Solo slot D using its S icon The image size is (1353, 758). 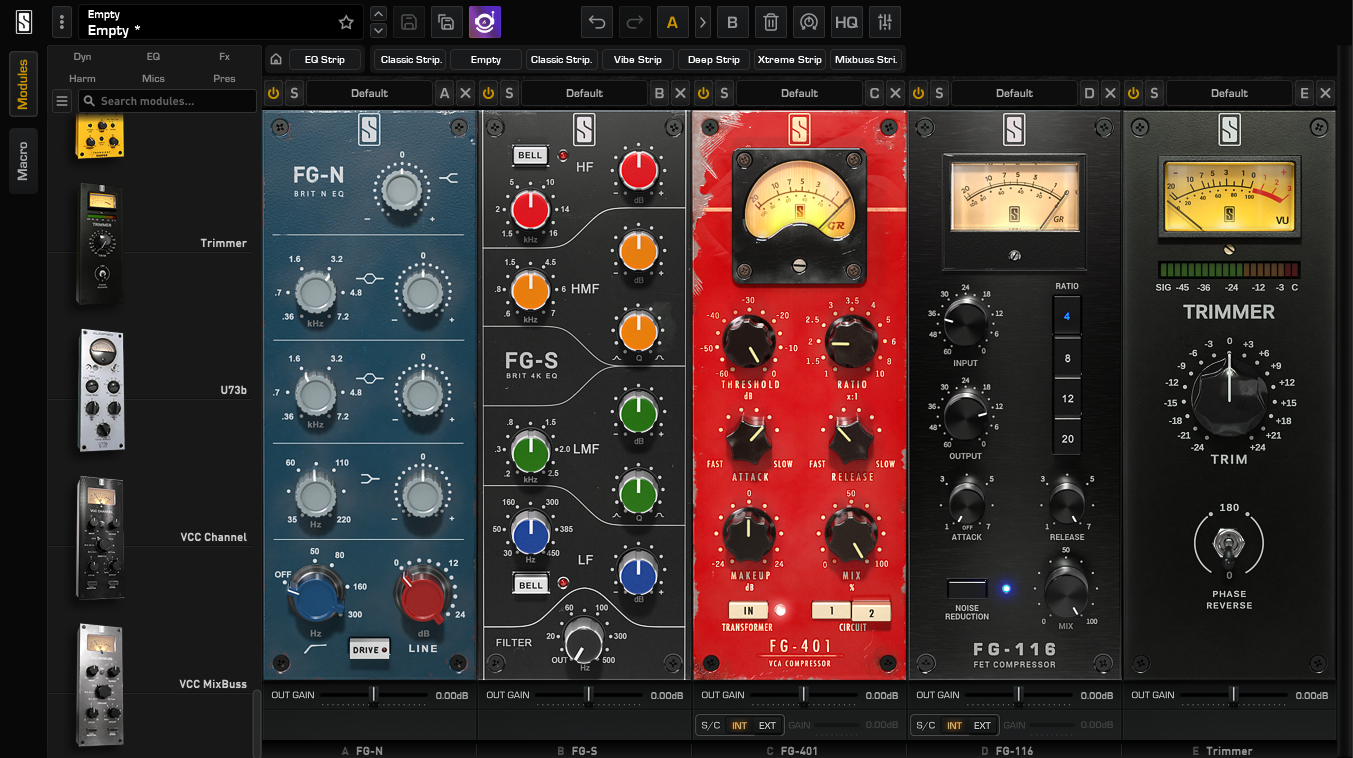pos(939,93)
